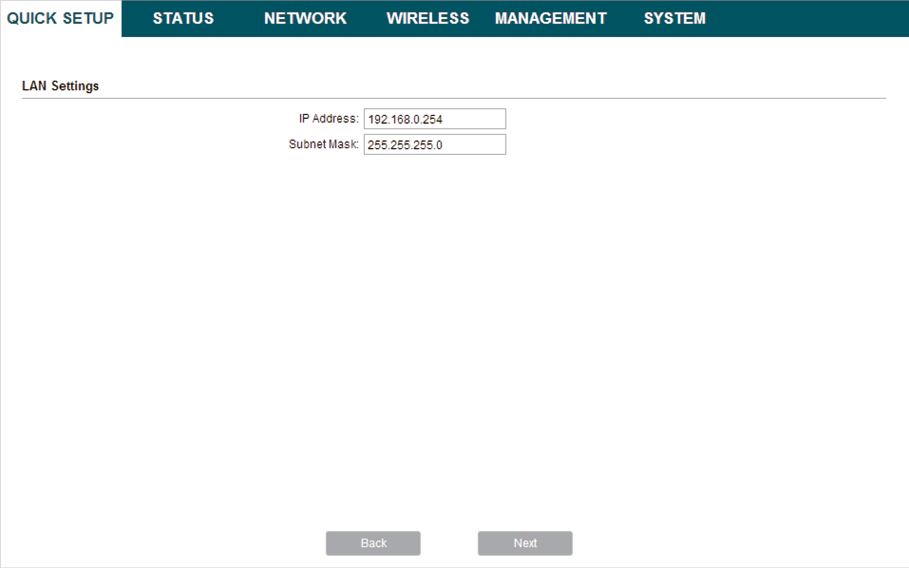Open the Quick Setup tab

pyautogui.click(x=60, y=18)
